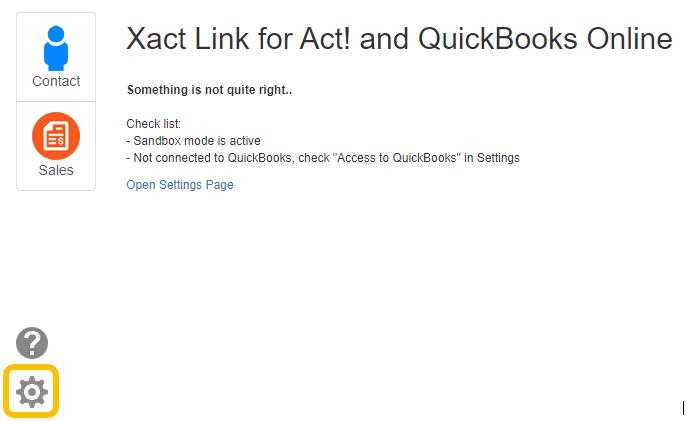
Task: Click 'in Settings' at end of checklist
Action: 492,158
